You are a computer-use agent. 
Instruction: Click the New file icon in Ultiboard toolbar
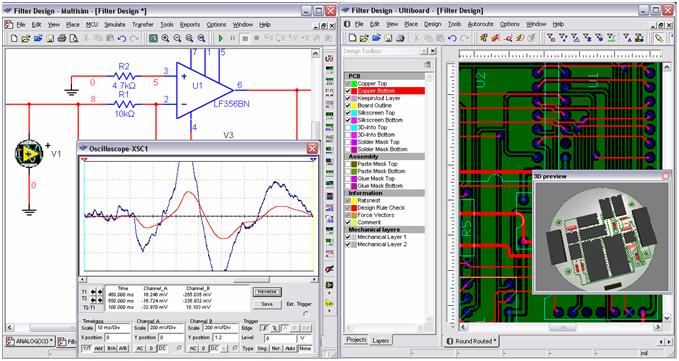coord(352,38)
